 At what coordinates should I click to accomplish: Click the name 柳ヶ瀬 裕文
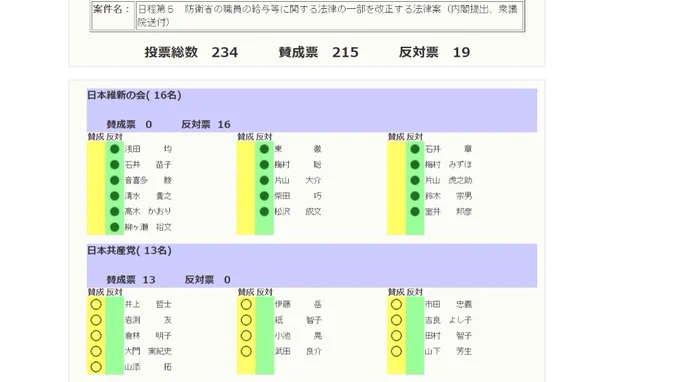click(x=148, y=227)
